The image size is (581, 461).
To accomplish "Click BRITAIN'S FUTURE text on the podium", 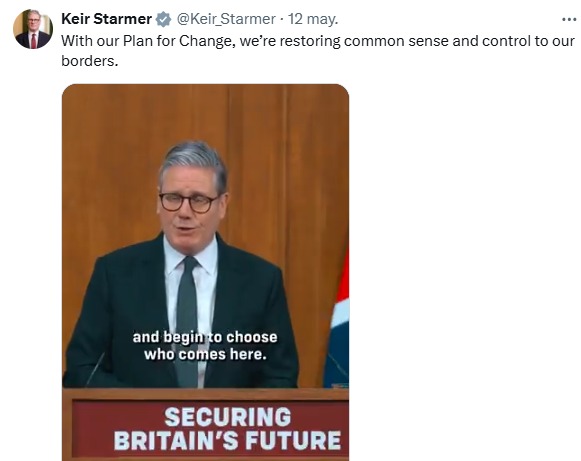I will 228,440.
